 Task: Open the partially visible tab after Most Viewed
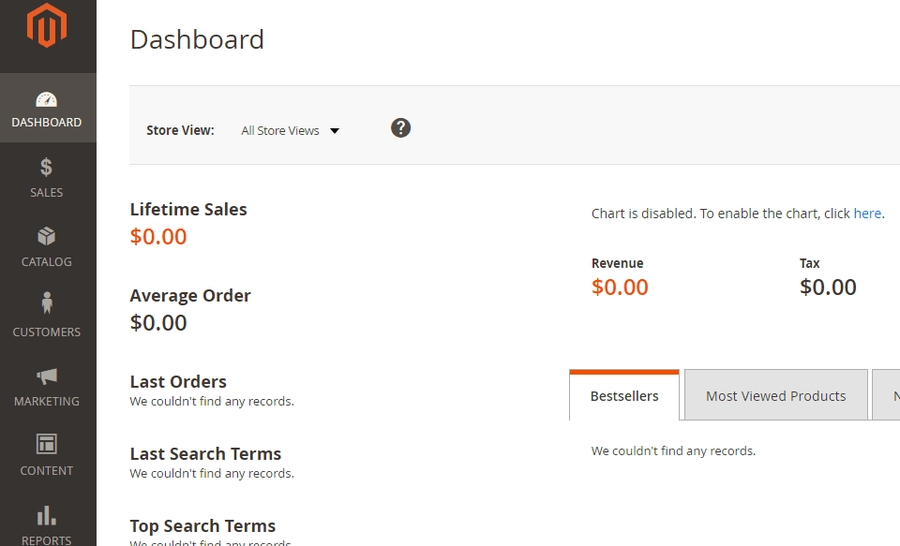click(889, 396)
